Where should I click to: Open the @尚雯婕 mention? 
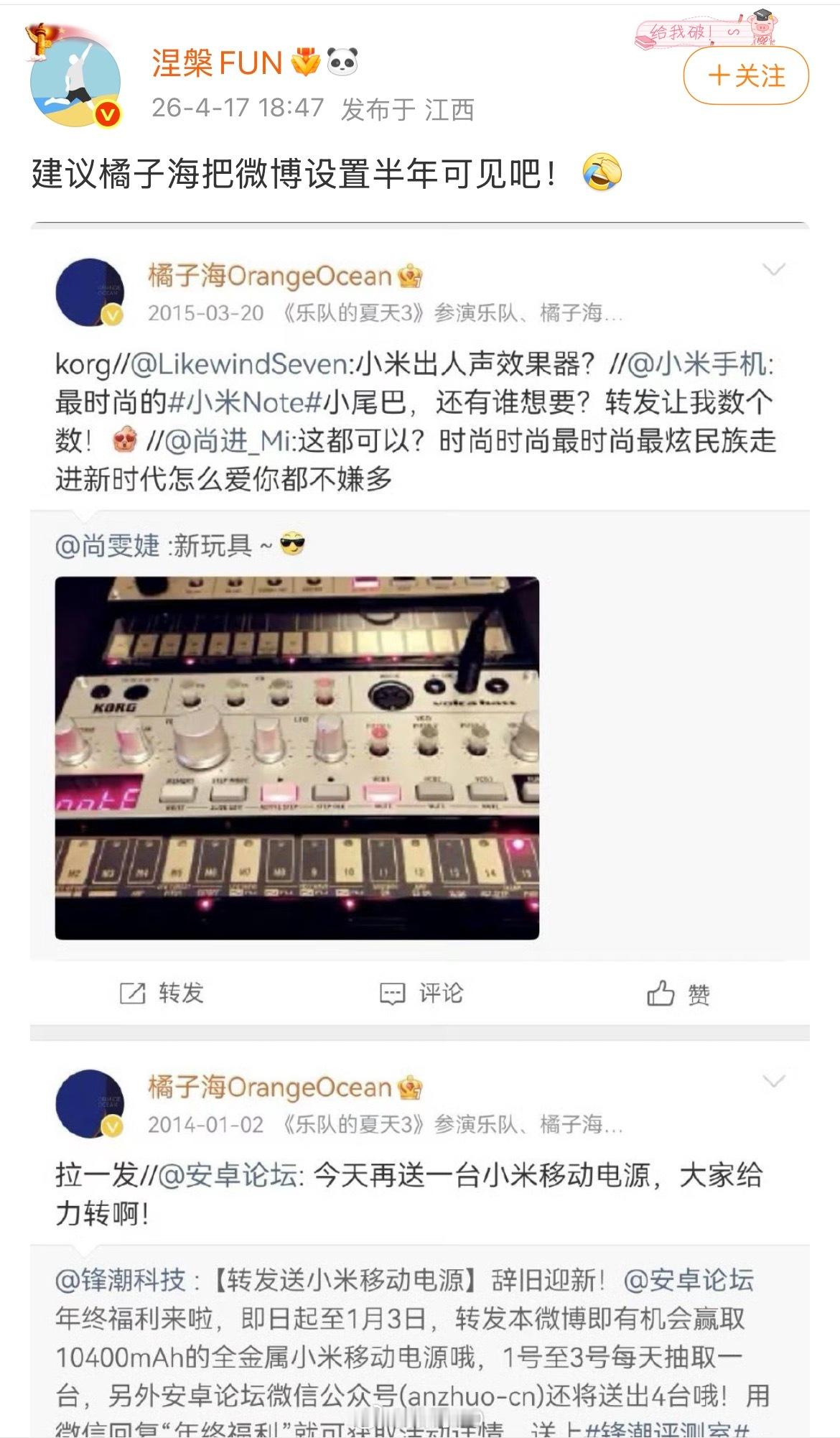pos(108,546)
